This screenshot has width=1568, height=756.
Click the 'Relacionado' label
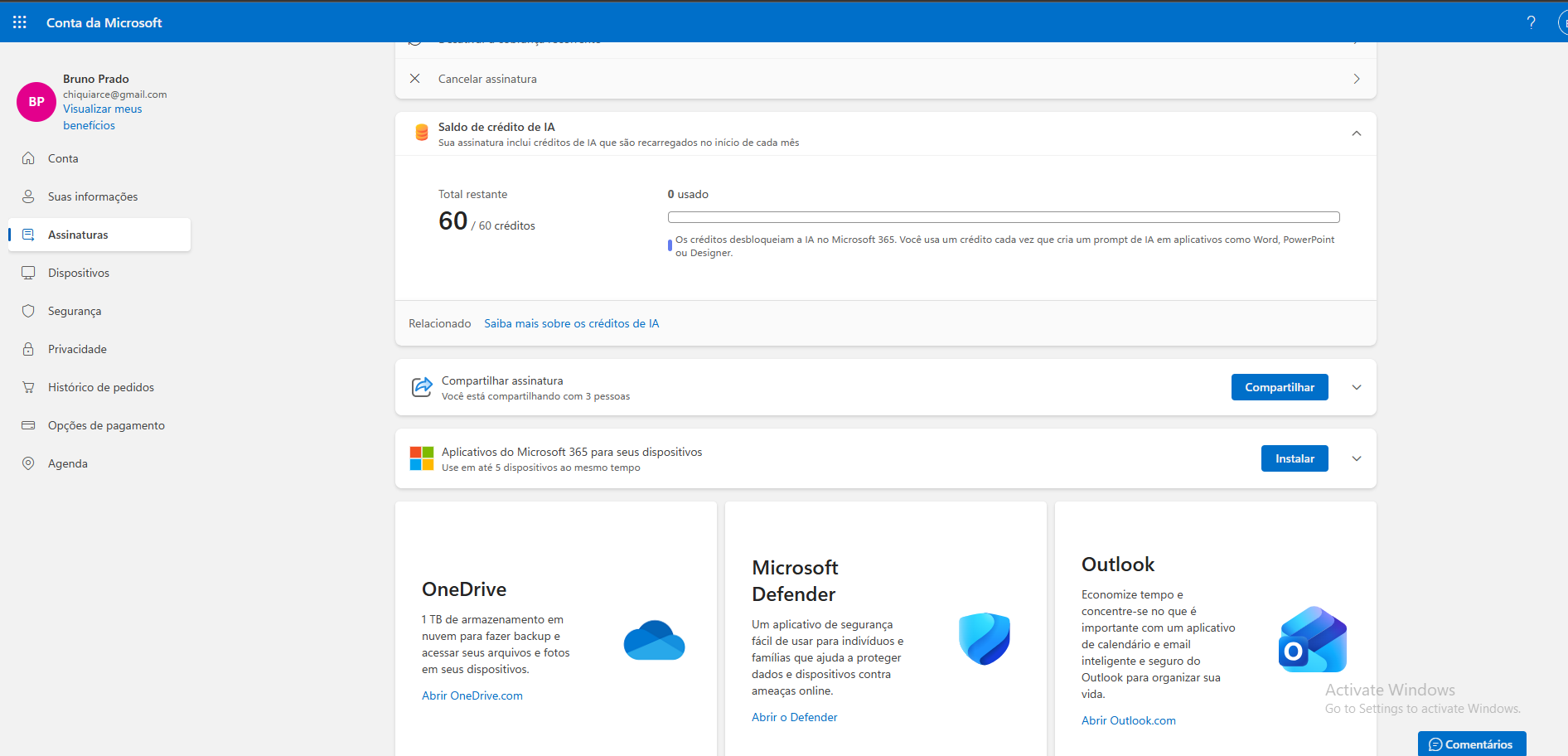[440, 323]
